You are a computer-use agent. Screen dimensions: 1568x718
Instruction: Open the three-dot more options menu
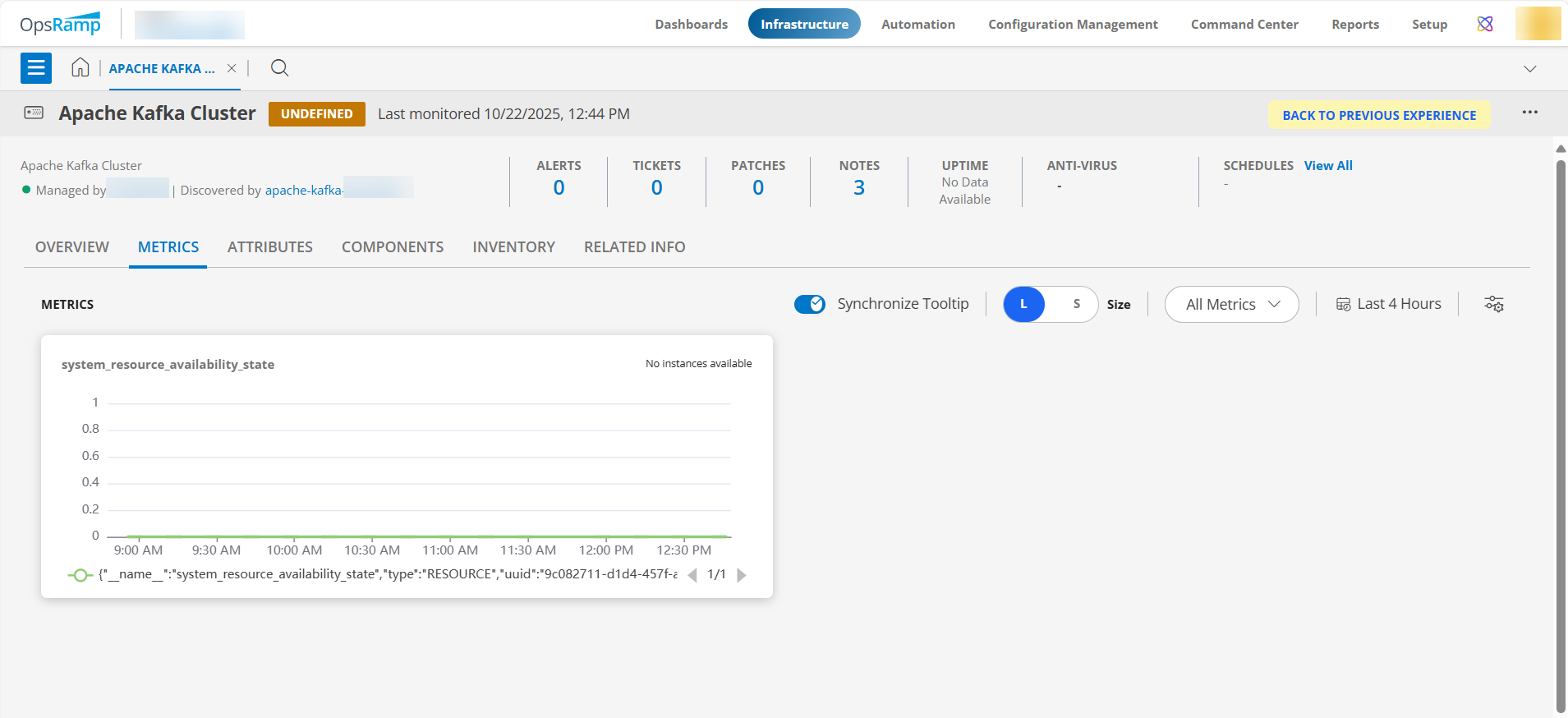tap(1529, 113)
